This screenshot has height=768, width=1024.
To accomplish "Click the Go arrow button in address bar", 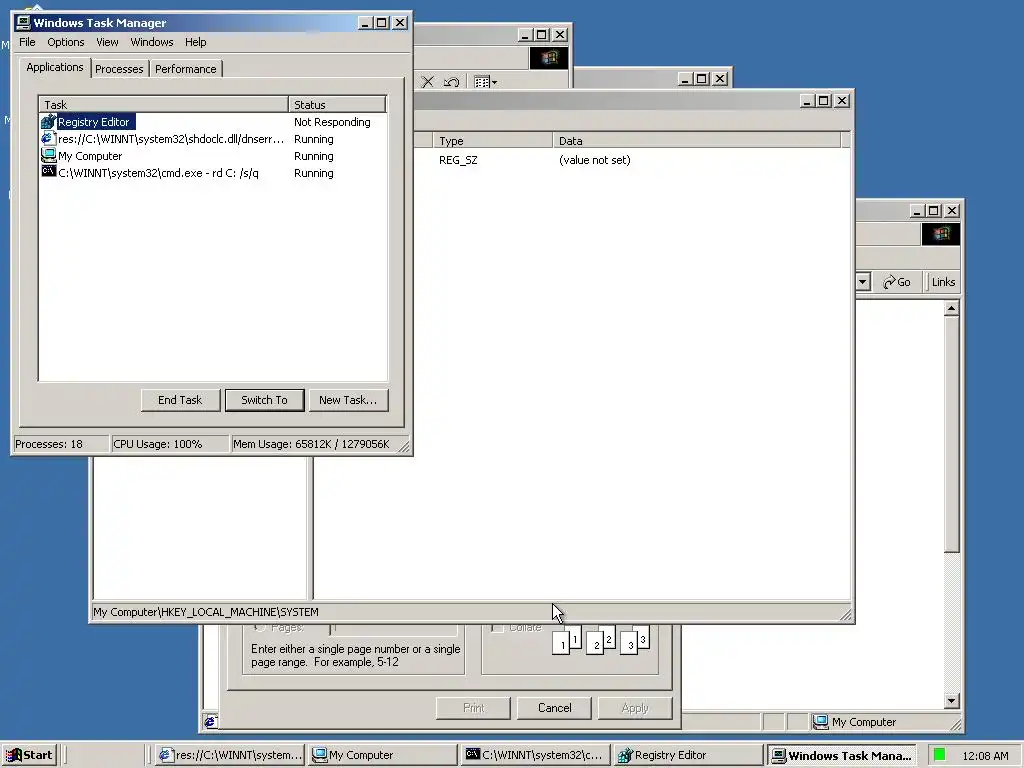I will [897, 281].
